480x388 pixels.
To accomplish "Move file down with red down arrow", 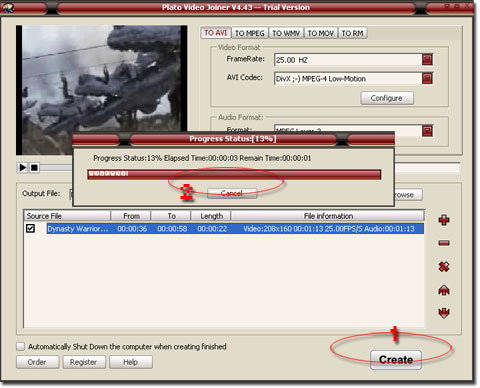I will [444, 313].
